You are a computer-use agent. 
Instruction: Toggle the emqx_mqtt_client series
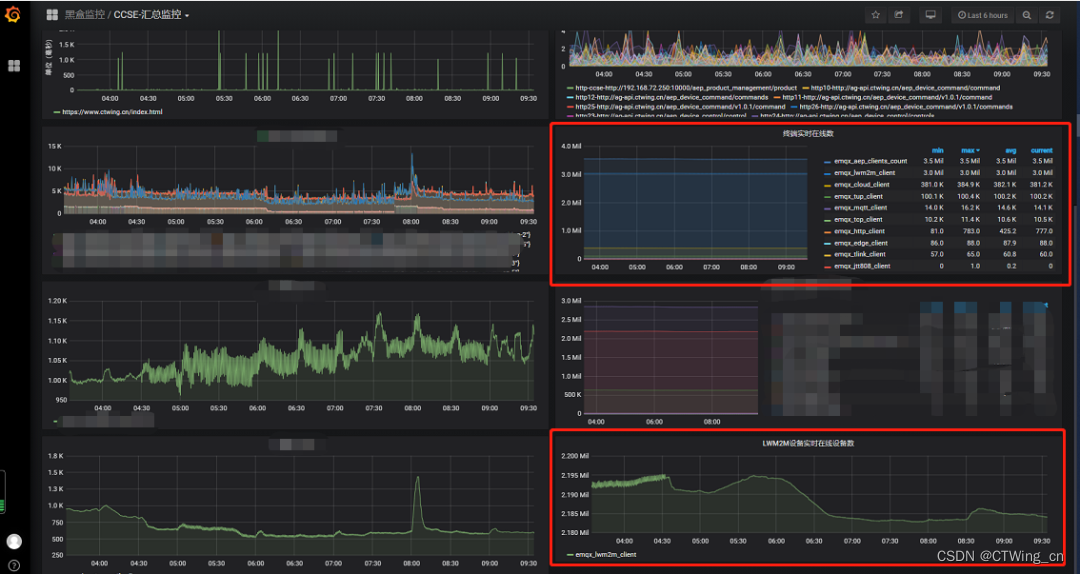(860, 207)
